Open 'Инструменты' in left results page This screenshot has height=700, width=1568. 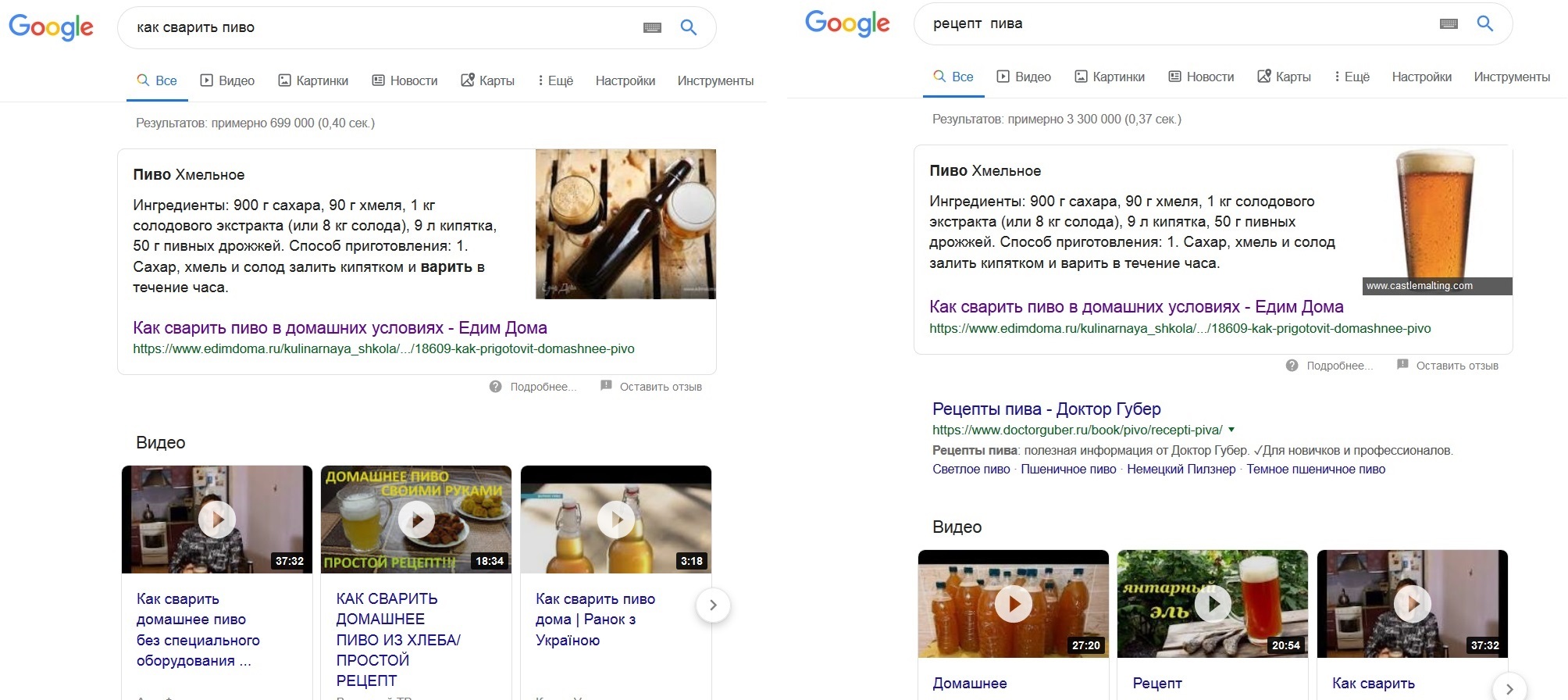click(715, 80)
